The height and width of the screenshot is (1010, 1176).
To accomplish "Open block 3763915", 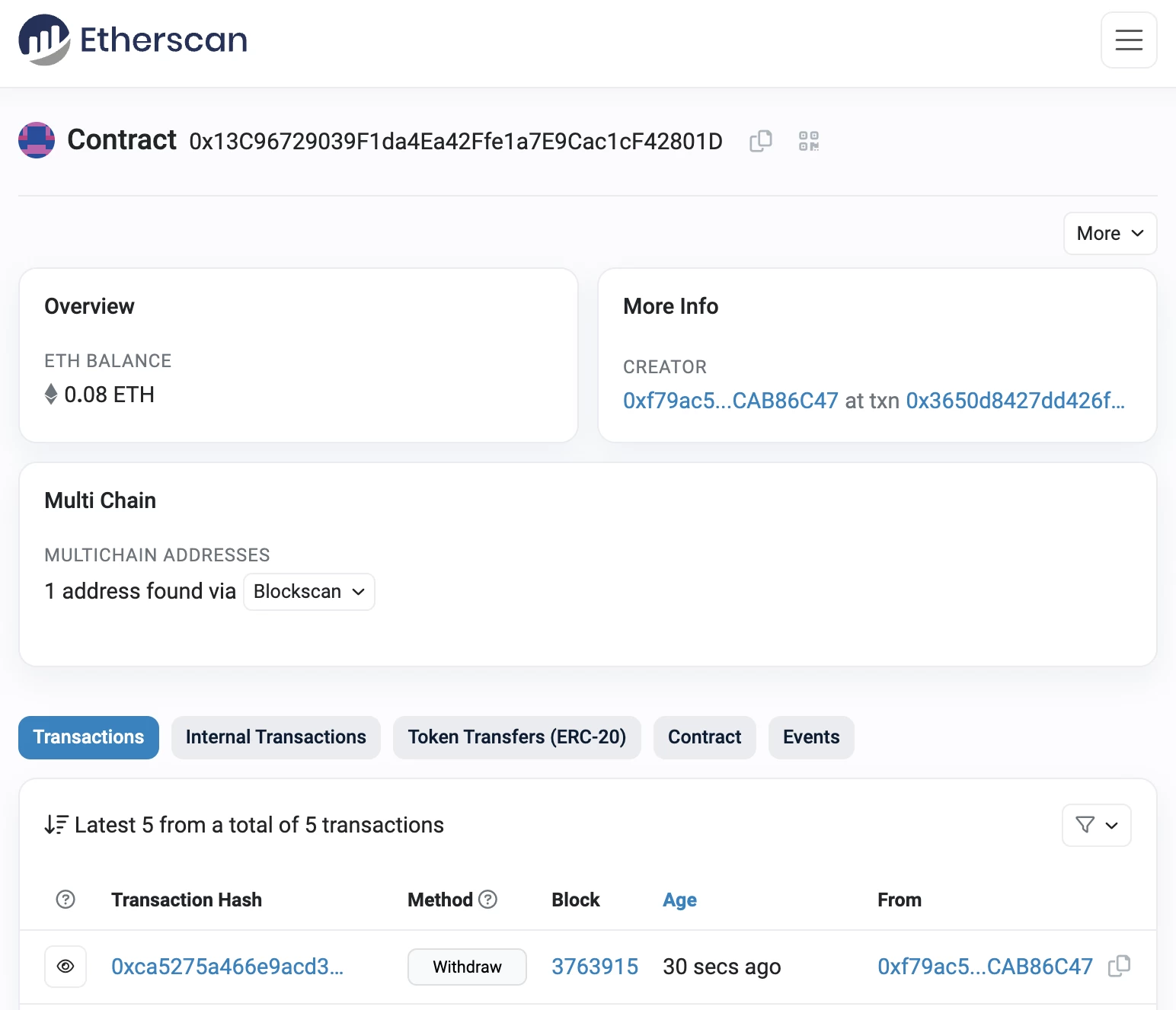I will click(595, 967).
